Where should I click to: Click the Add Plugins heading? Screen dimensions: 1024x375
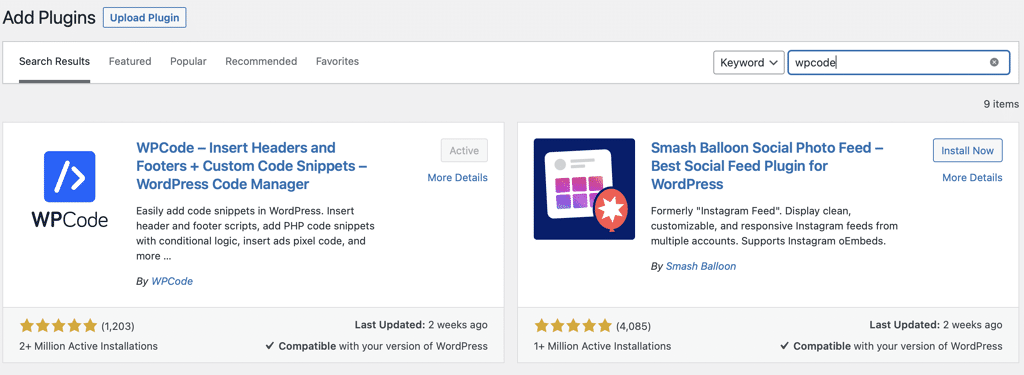coord(49,18)
